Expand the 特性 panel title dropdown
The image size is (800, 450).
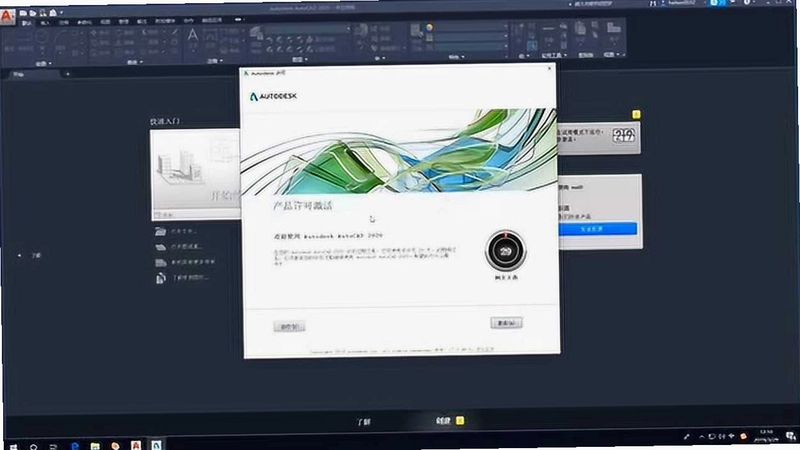click(456, 57)
